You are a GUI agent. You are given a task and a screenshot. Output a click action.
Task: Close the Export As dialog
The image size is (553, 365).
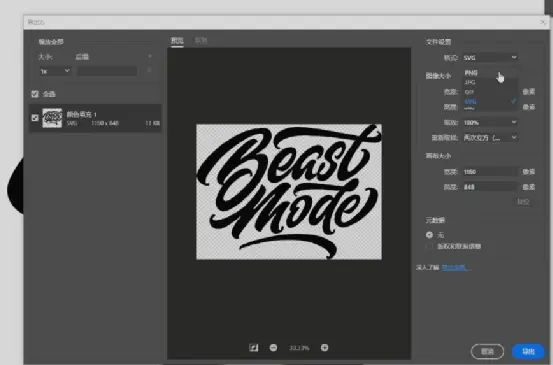[542, 22]
